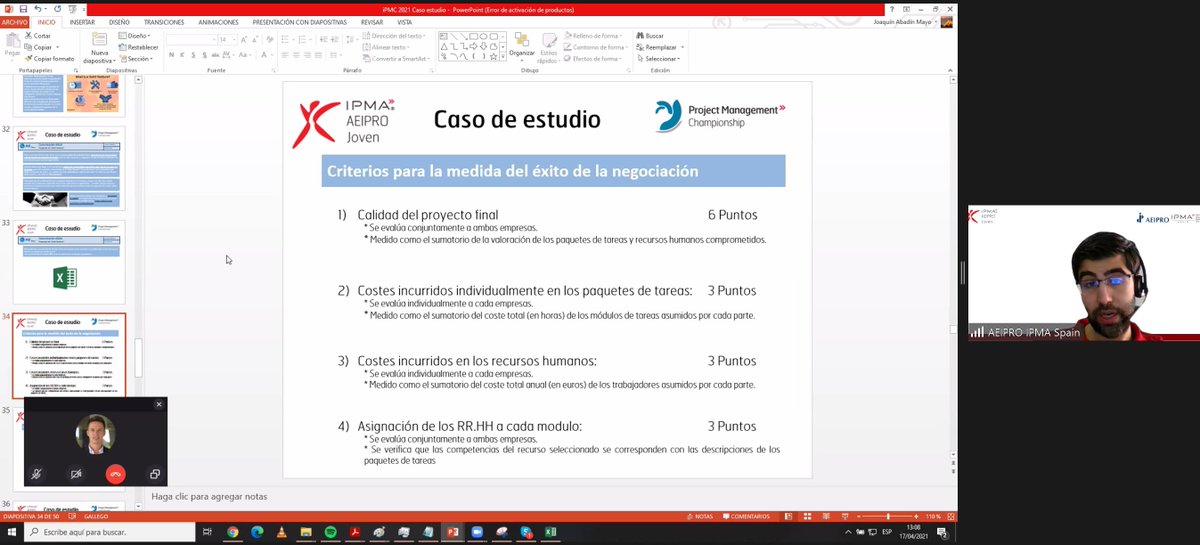Open Zoom app from taskbar
The width and height of the screenshot is (1200, 545).
[x=476, y=532]
